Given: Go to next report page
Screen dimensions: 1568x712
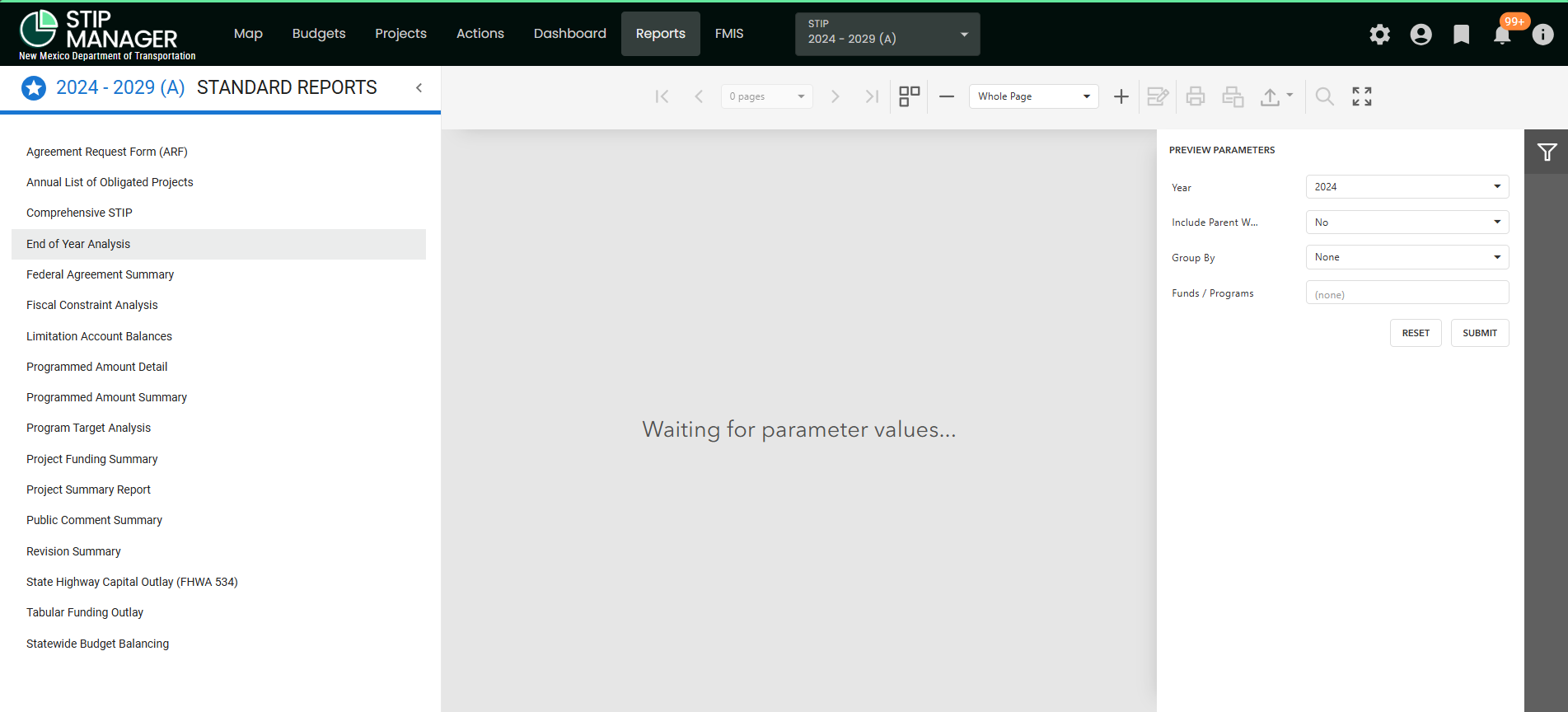Looking at the screenshot, I should [835, 96].
